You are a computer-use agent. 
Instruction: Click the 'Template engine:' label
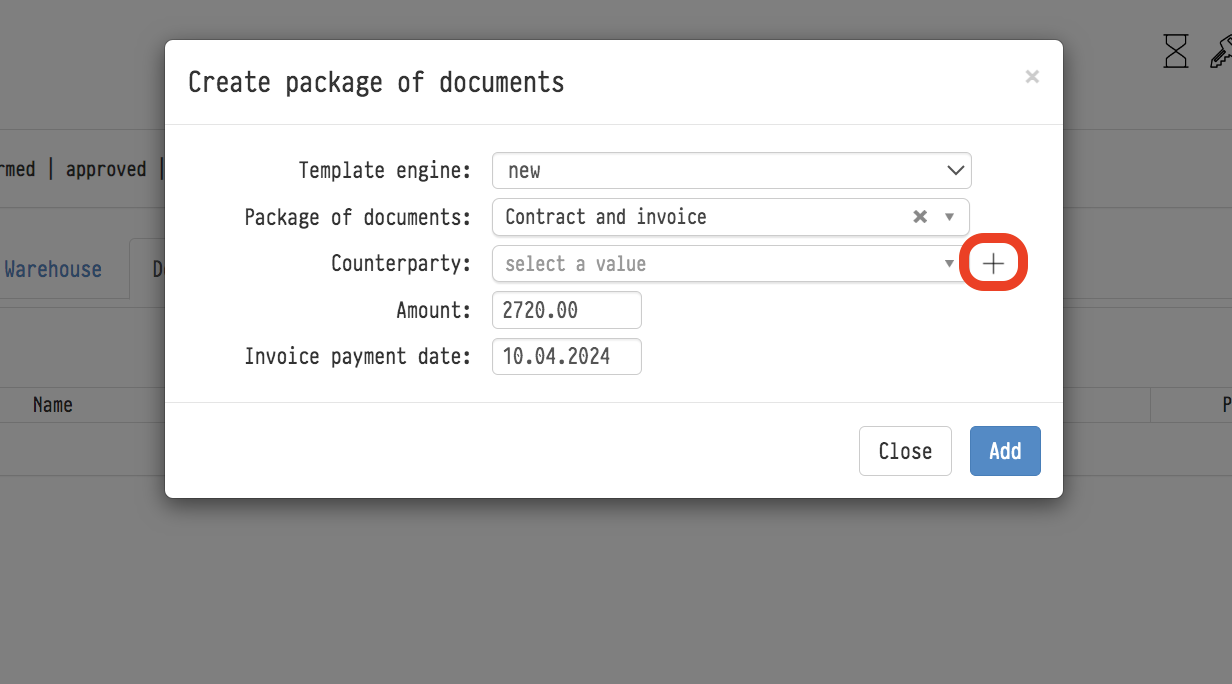(385, 171)
